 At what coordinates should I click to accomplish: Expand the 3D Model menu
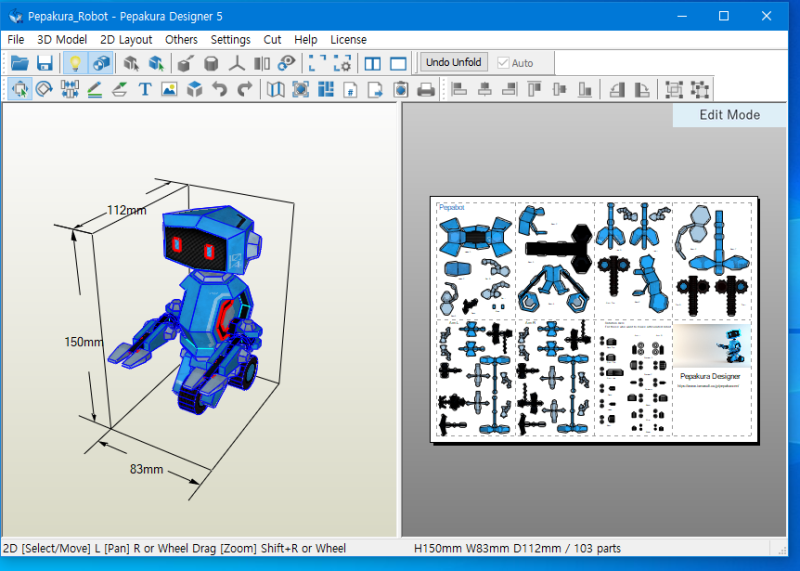[62, 40]
